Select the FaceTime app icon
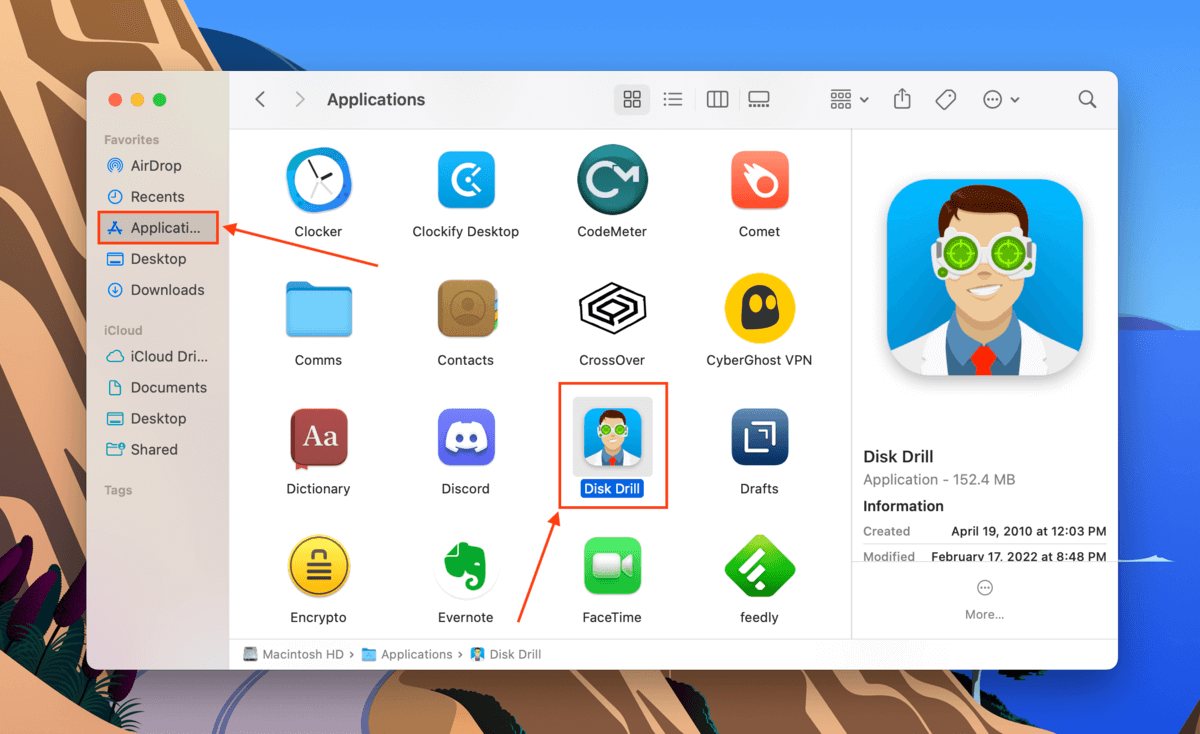The image size is (1200, 734). (612, 566)
